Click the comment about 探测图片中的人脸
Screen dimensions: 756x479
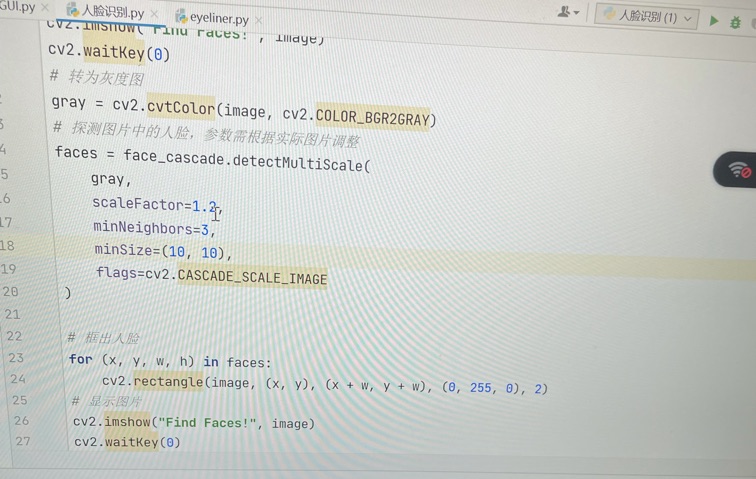point(206,134)
